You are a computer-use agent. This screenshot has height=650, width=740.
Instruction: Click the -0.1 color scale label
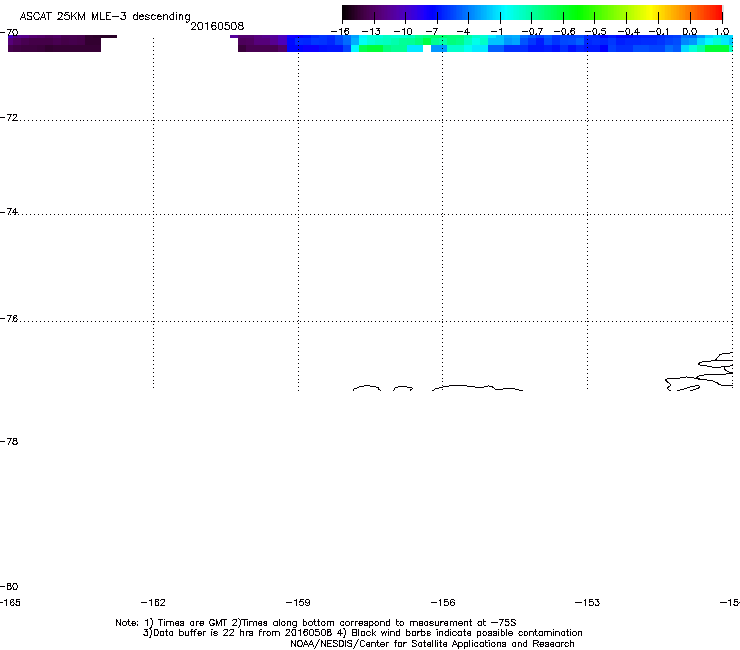(x=659, y=32)
